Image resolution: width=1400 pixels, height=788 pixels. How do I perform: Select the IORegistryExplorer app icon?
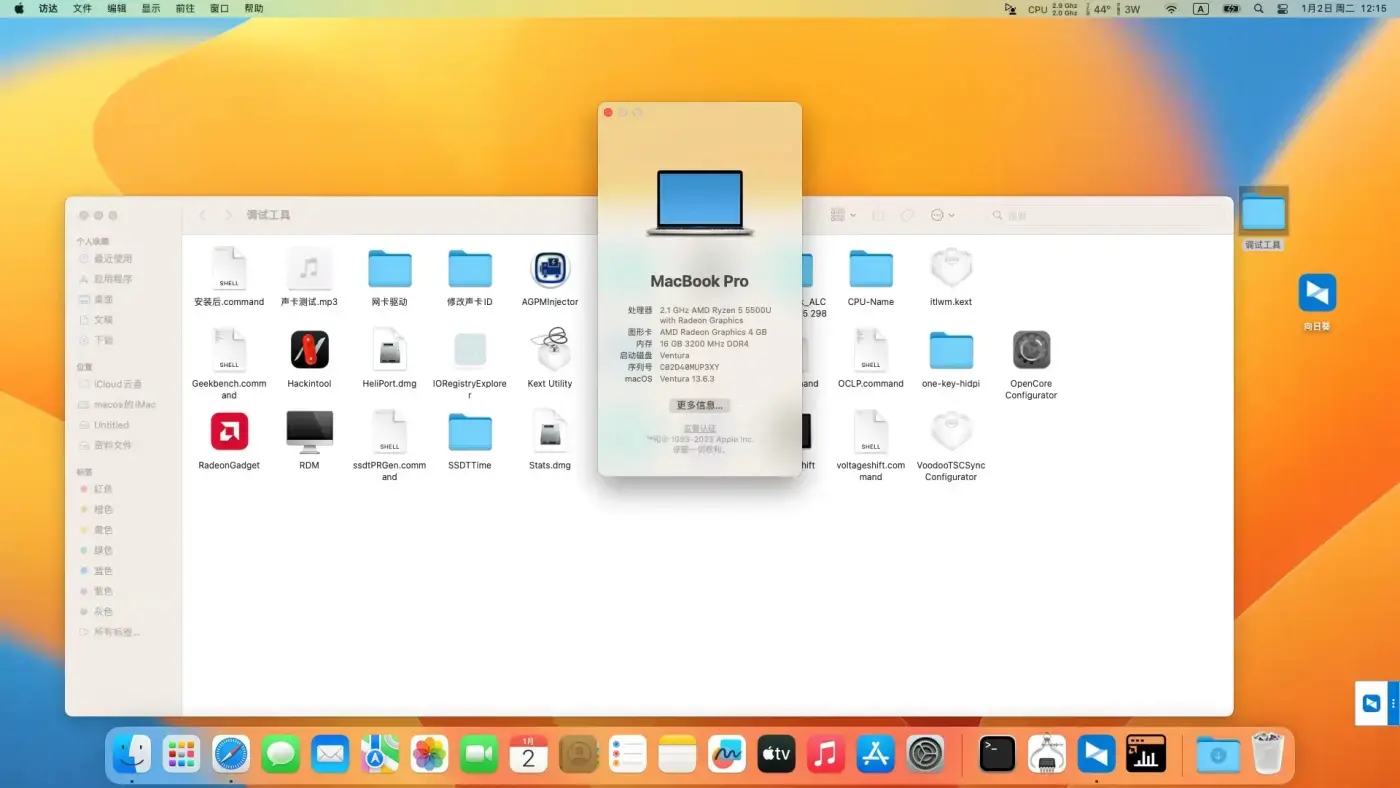click(469, 350)
